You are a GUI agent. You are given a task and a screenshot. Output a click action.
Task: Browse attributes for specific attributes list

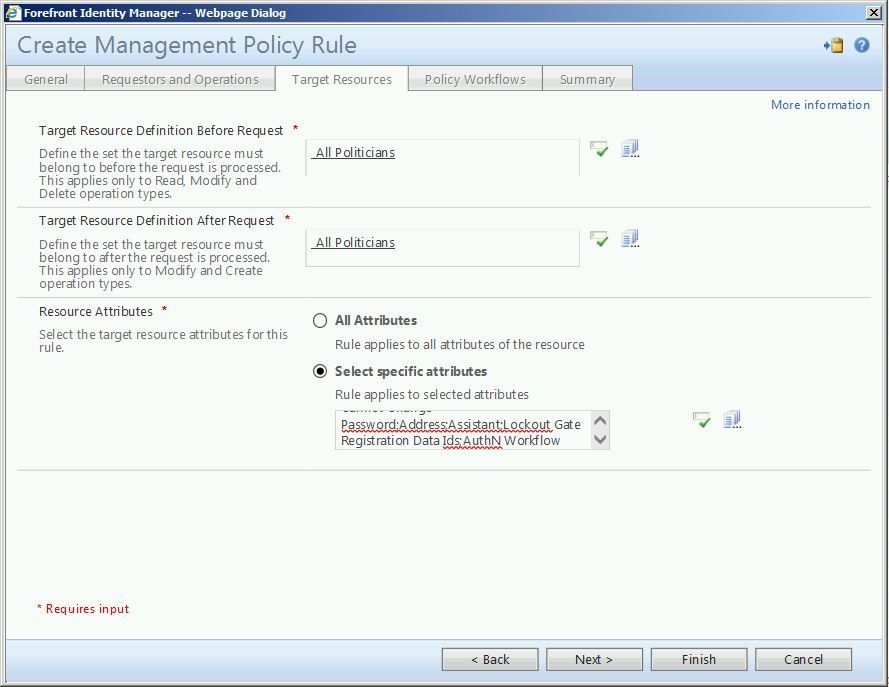coord(732,420)
